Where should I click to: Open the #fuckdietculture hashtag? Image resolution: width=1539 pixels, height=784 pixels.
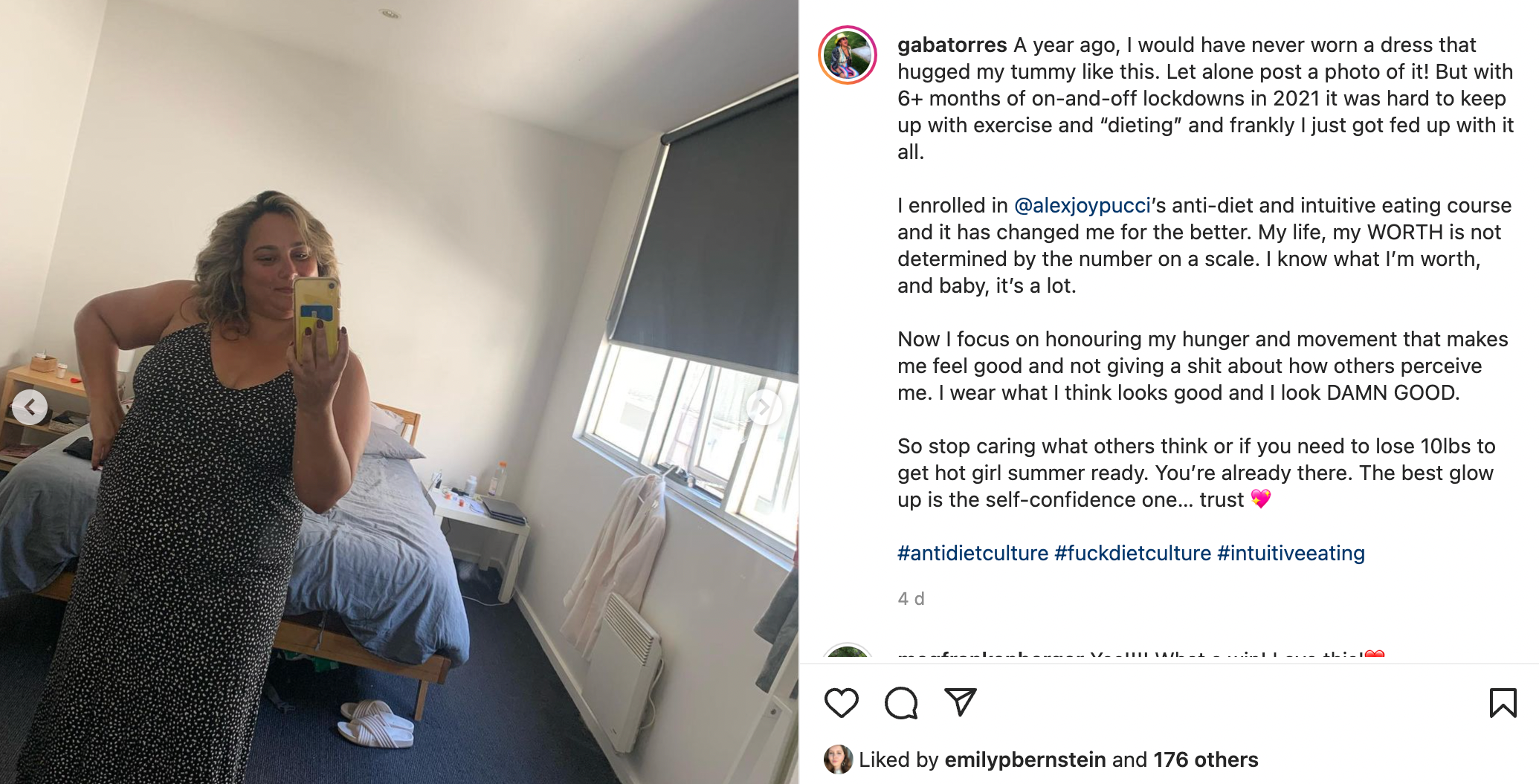point(1132,553)
